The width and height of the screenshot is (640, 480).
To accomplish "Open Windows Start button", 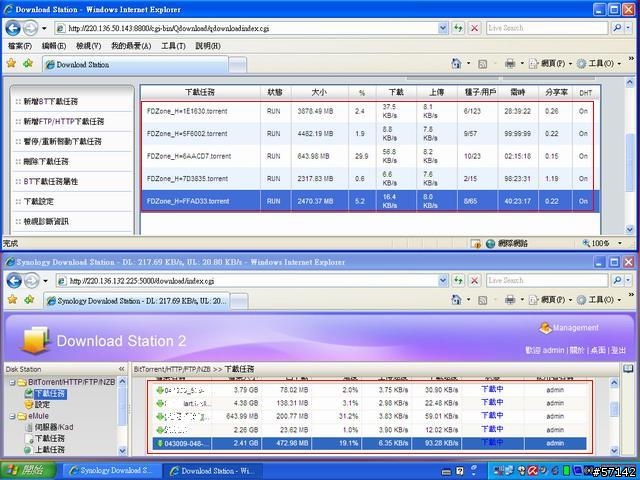I will point(28,471).
